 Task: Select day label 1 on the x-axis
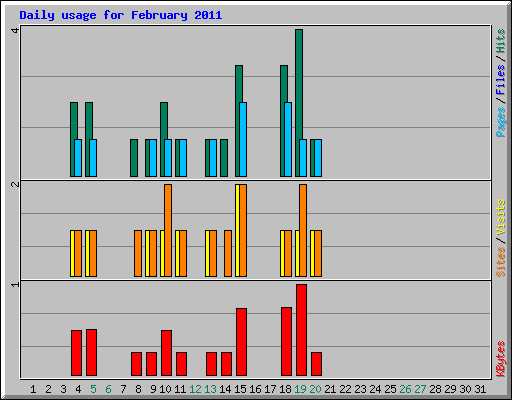tap(33, 389)
